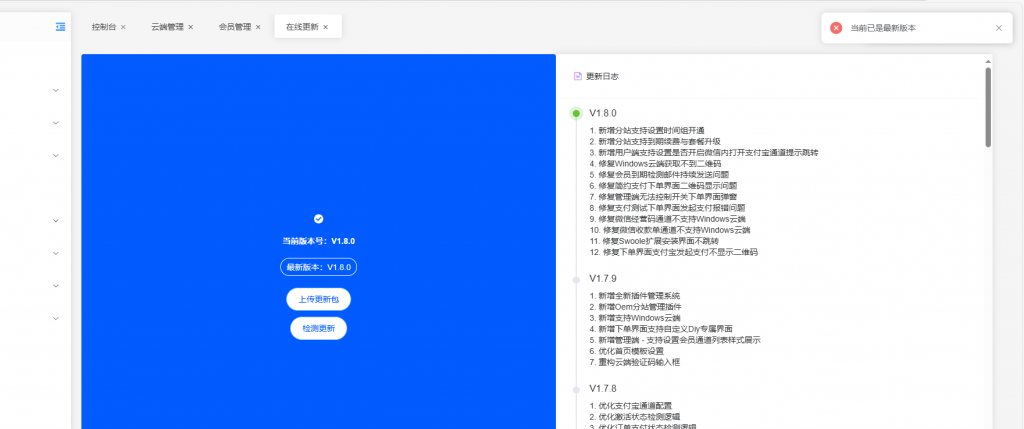This screenshot has height=429, width=1024.
Task: Close the 云端管理 tab
Action: [190, 27]
